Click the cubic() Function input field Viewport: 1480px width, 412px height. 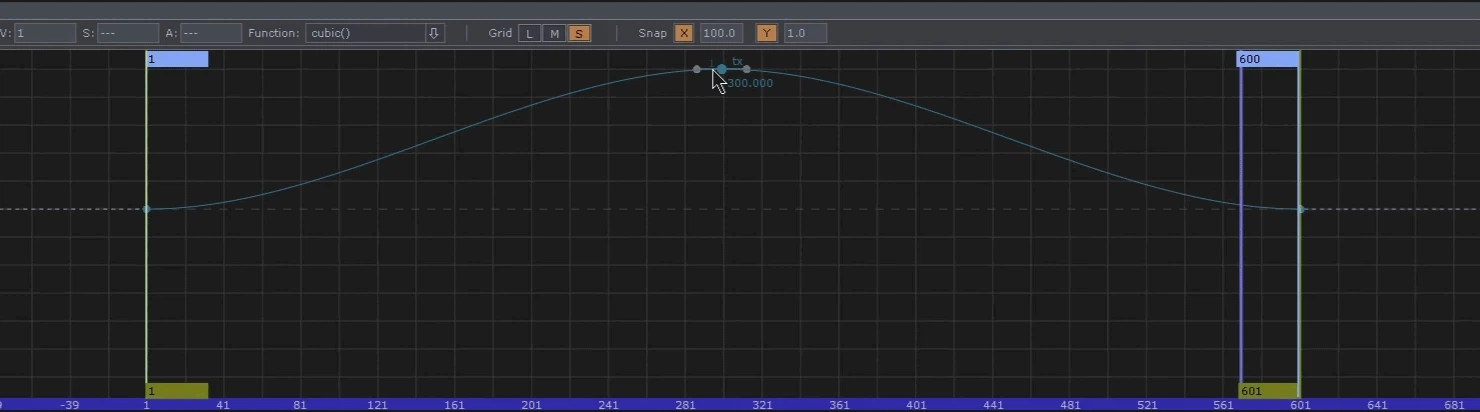point(365,33)
